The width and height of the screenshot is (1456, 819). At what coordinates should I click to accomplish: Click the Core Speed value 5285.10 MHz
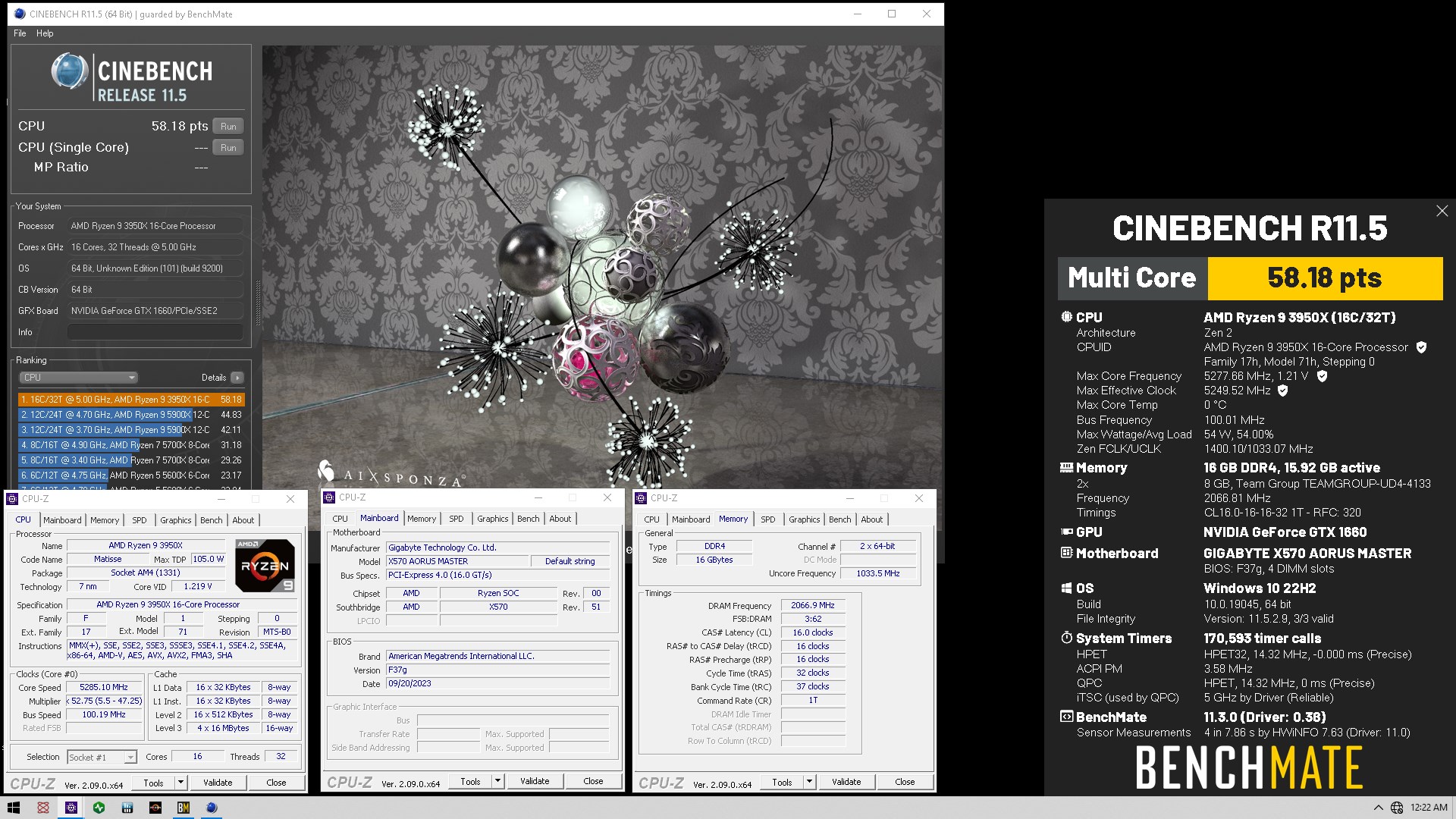(104, 687)
